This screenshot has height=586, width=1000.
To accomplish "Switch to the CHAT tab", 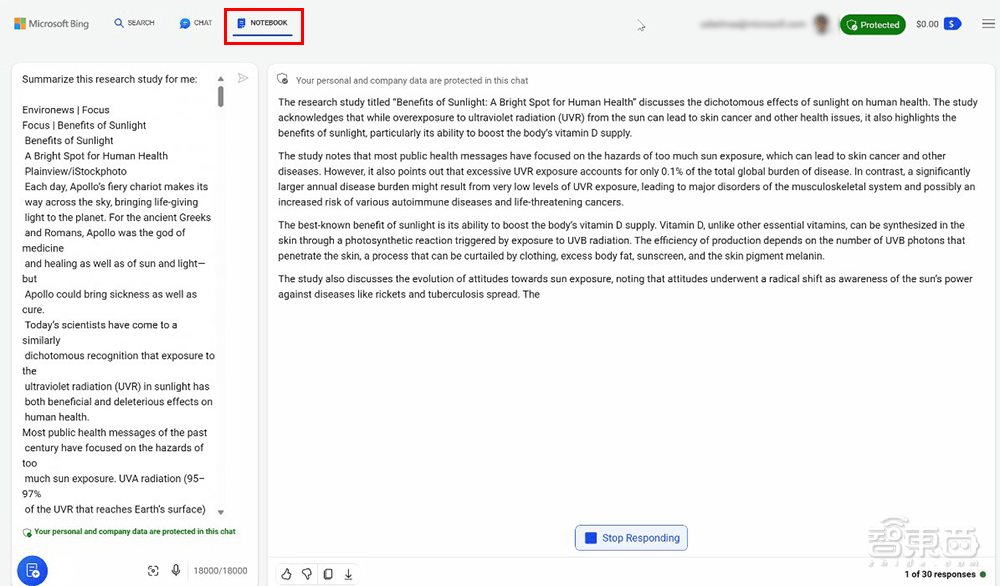I will (x=194, y=23).
